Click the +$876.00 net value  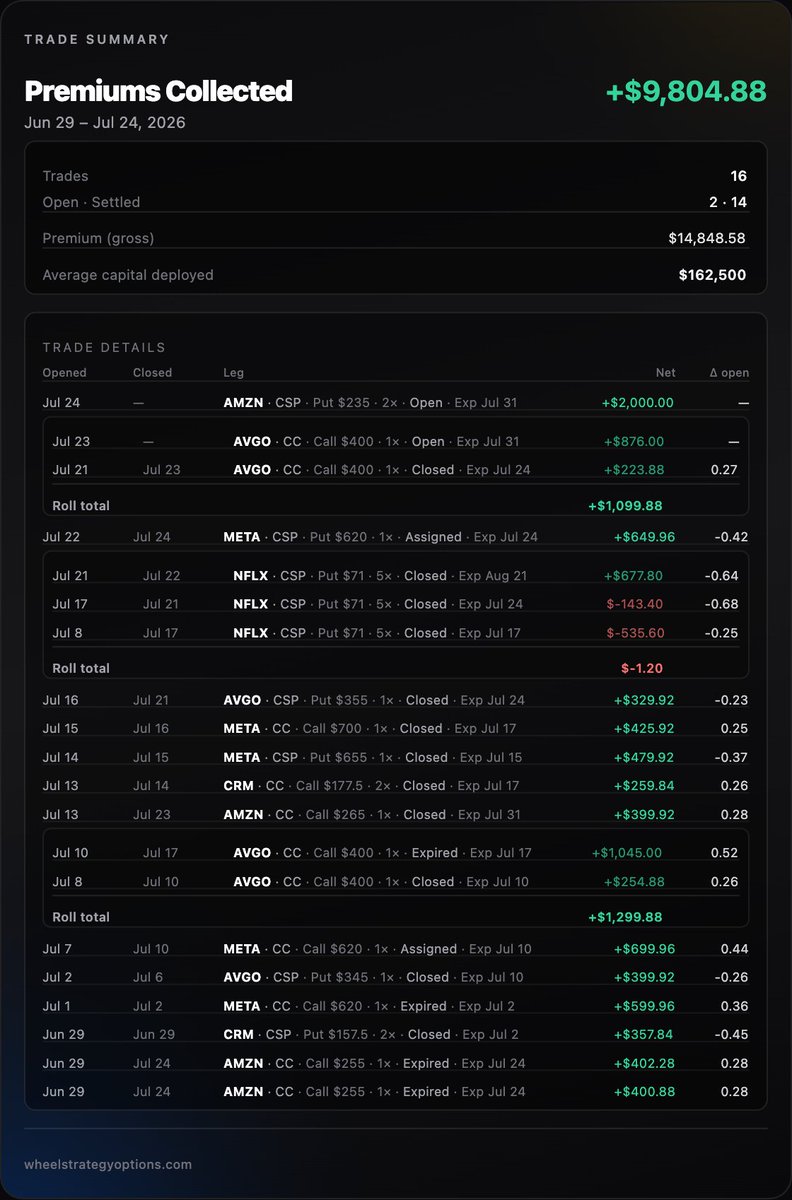point(634,441)
